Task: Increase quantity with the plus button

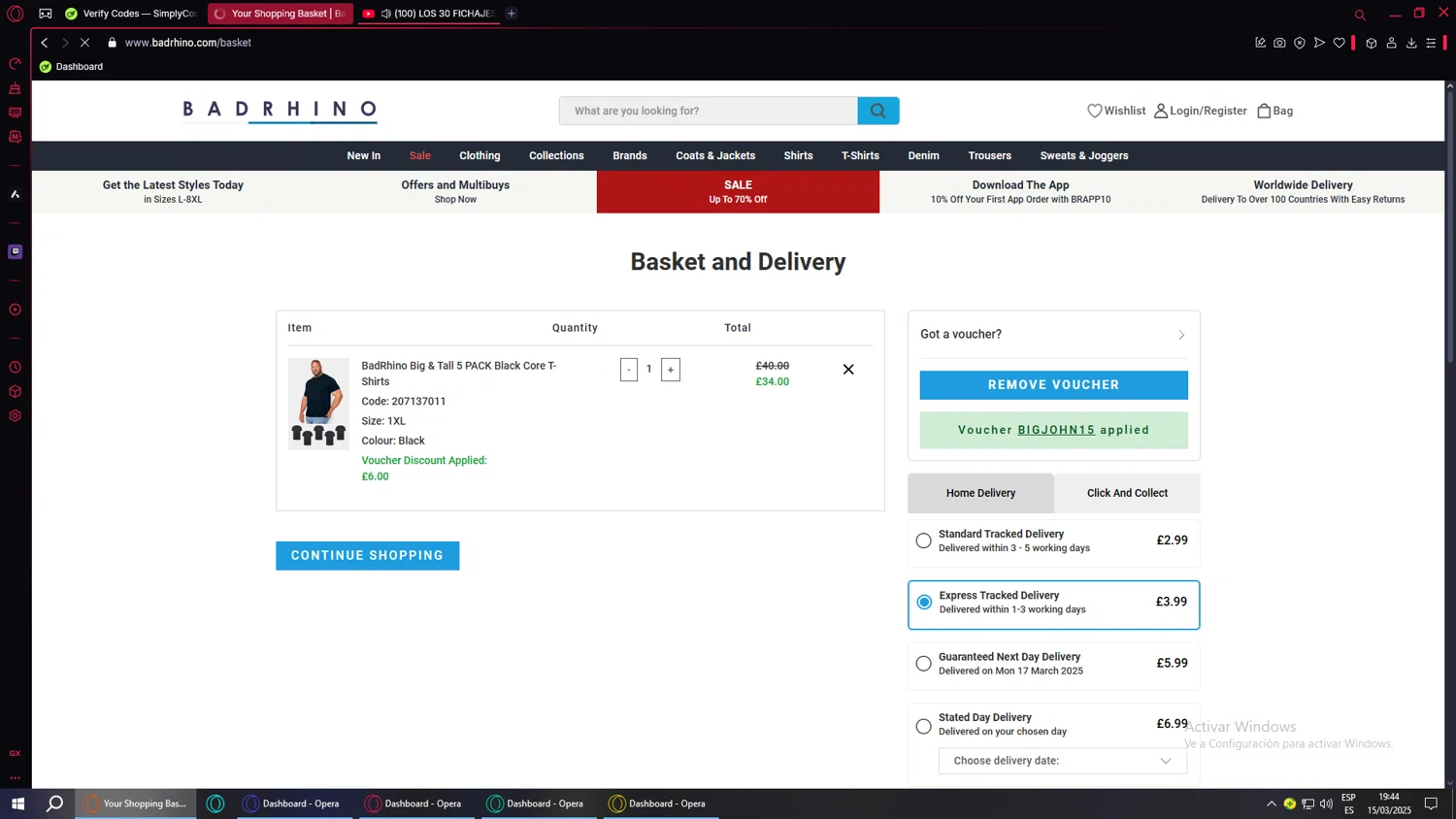Action: tap(671, 370)
